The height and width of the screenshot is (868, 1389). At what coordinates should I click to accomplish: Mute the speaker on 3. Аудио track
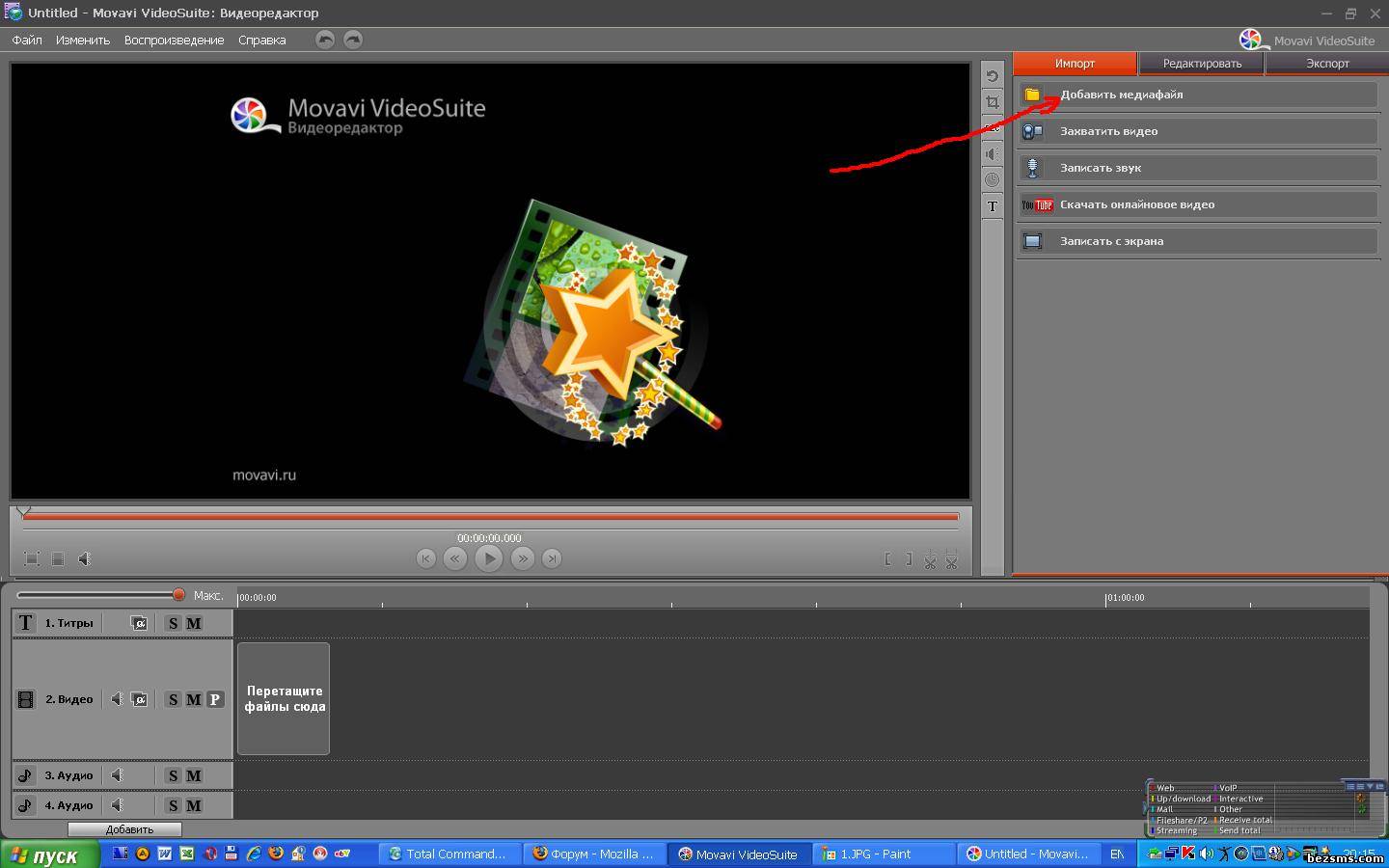pos(117,775)
